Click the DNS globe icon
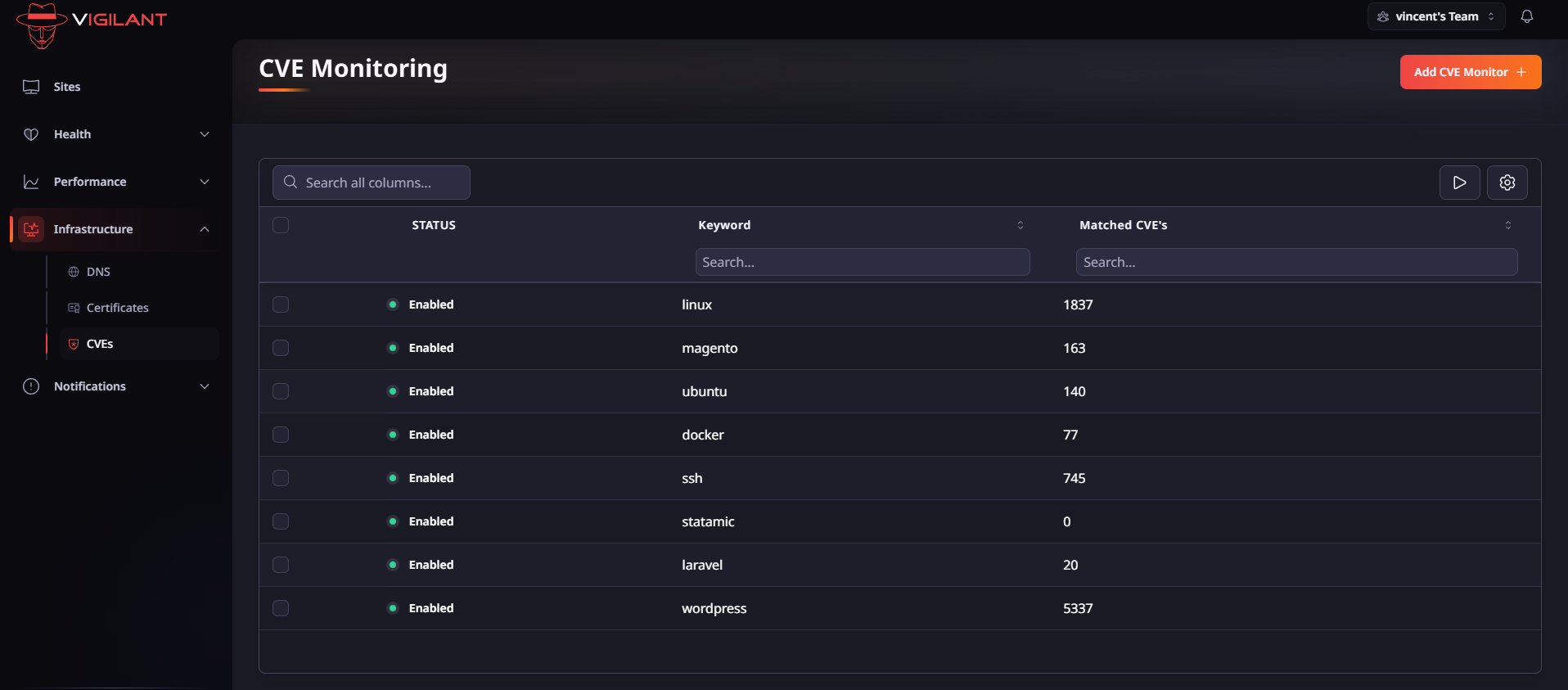This screenshot has height=690, width=1568. coord(74,272)
